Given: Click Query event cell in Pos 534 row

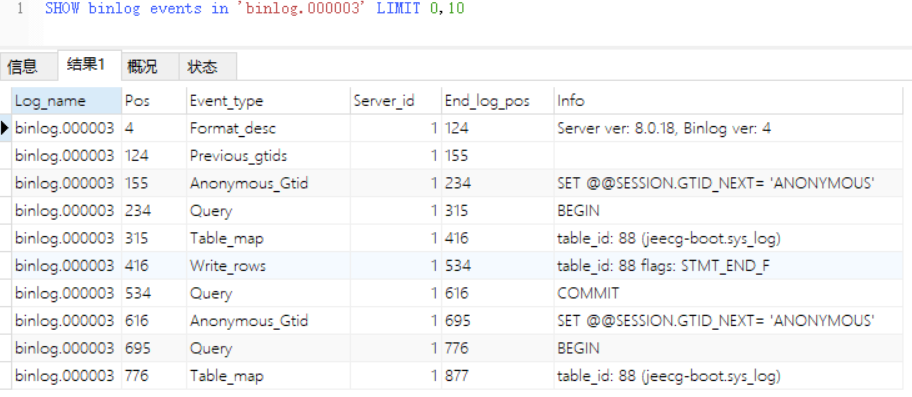Looking at the screenshot, I should point(268,293).
